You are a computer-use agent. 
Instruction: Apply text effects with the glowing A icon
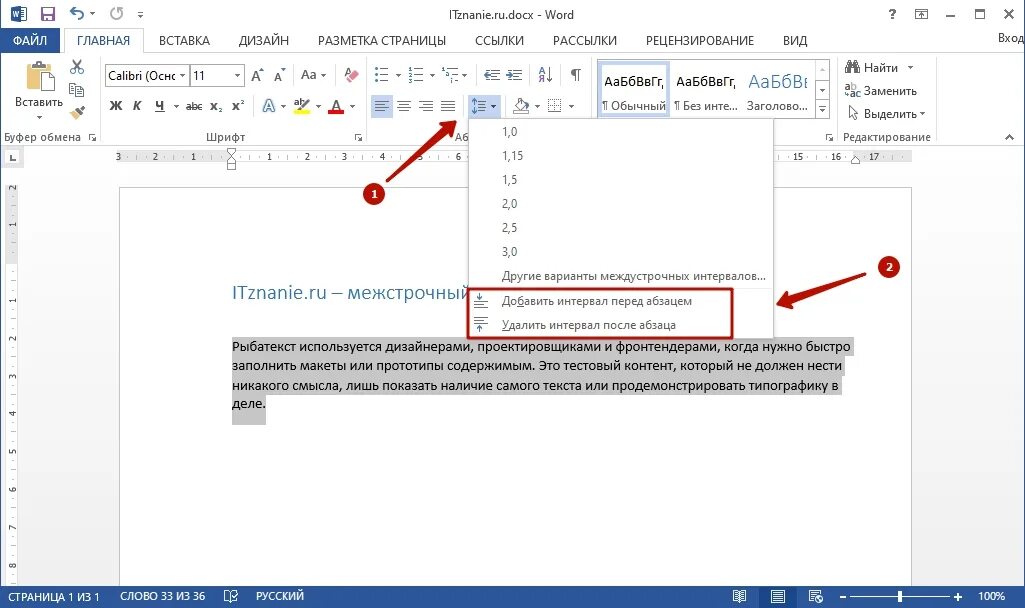[x=268, y=106]
